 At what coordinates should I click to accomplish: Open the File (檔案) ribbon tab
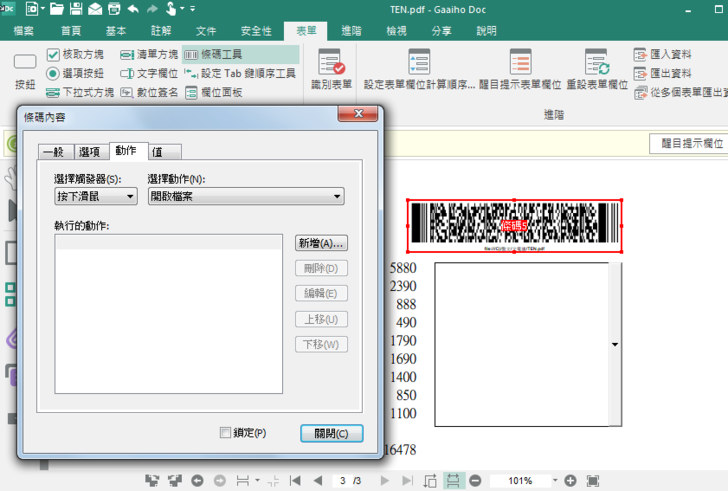pos(24,31)
